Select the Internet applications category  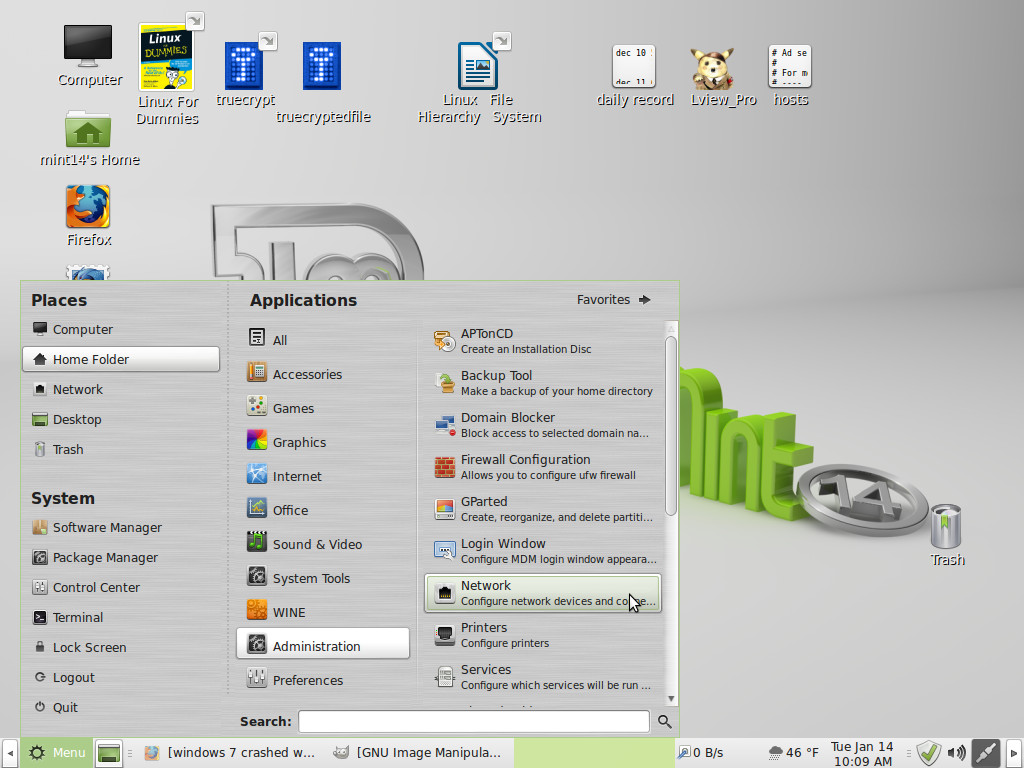tap(297, 476)
